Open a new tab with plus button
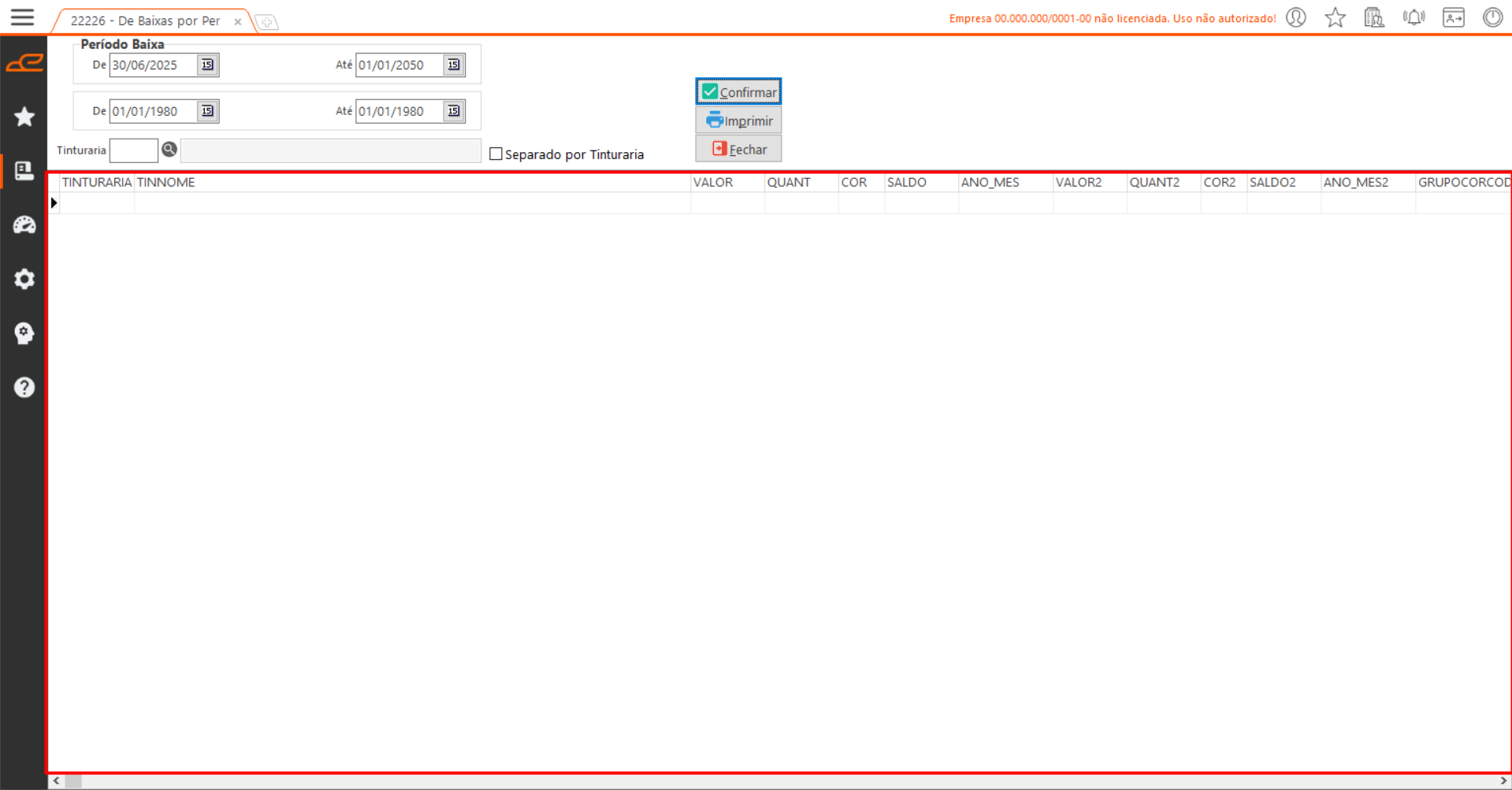1512x790 pixels. (x=267, y=22)
